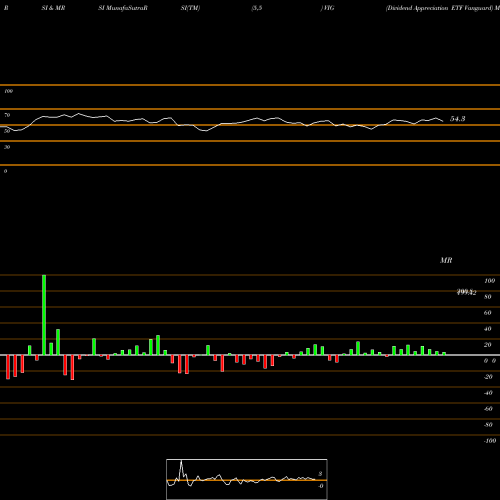The height and width of the screenshot is (500, 500).
Task: Click the 50 label on RSI axis
Action: pos(7,131)
